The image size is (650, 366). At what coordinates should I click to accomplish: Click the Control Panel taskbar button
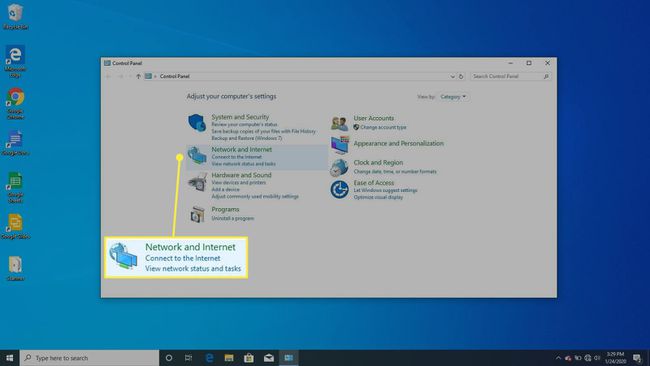click(289, 358)
